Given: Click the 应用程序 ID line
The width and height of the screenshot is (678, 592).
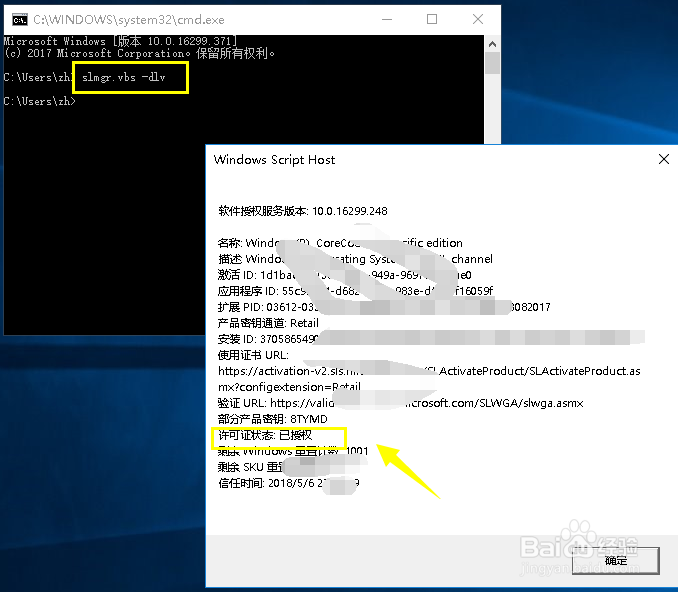Looking at the screenshot, I should (x=355, y=291).
